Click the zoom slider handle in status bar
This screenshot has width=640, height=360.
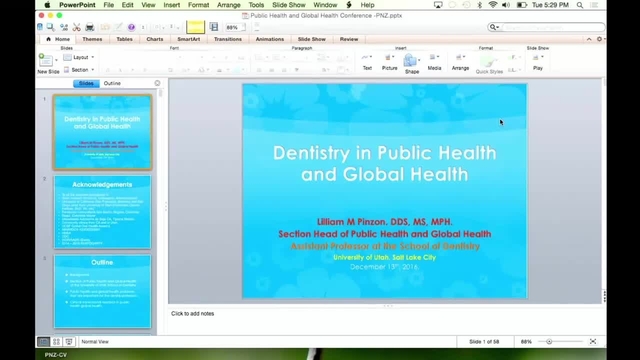tap(549, 342)
